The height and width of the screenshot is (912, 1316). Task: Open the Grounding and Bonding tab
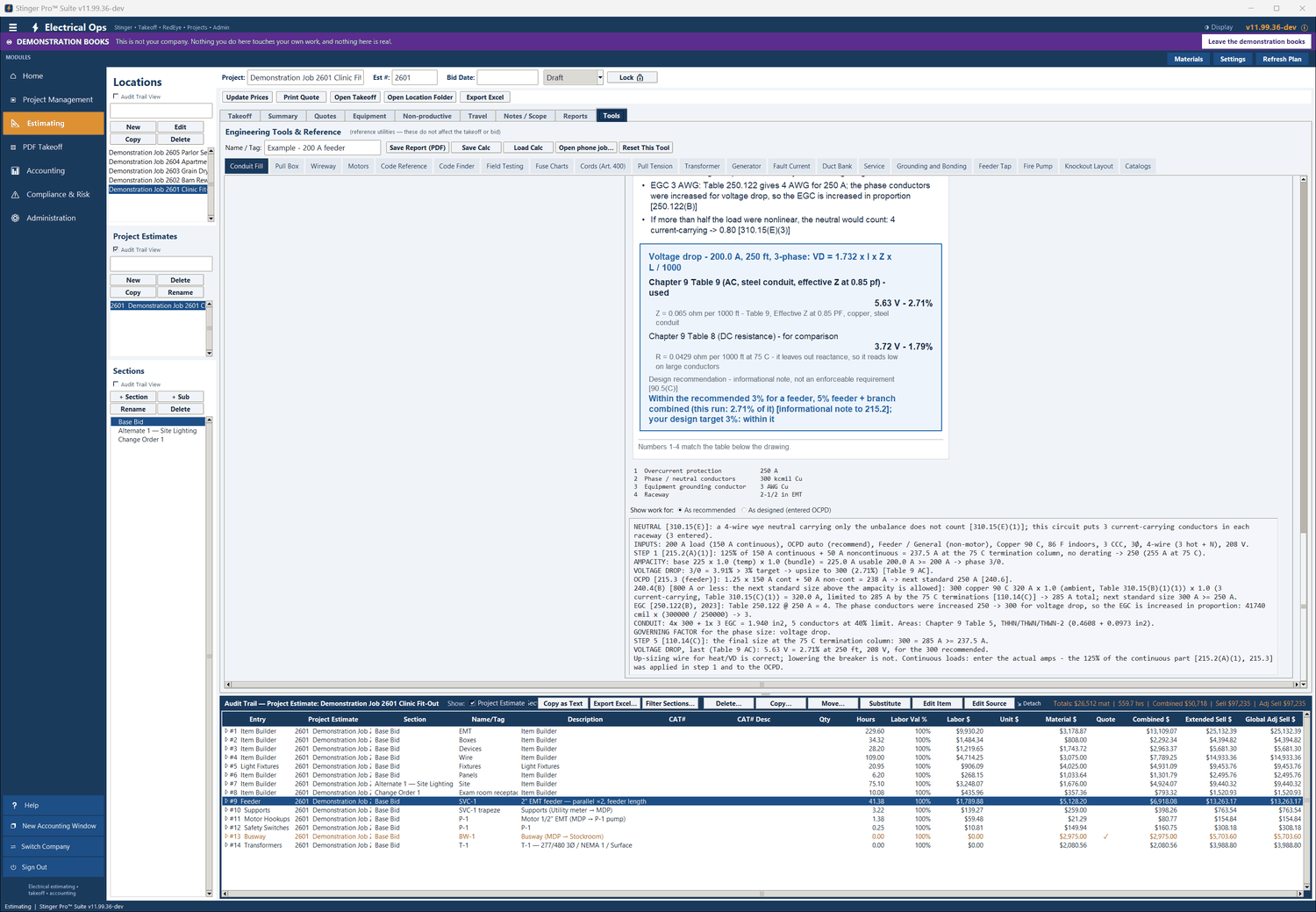click(x=931, y=166)
